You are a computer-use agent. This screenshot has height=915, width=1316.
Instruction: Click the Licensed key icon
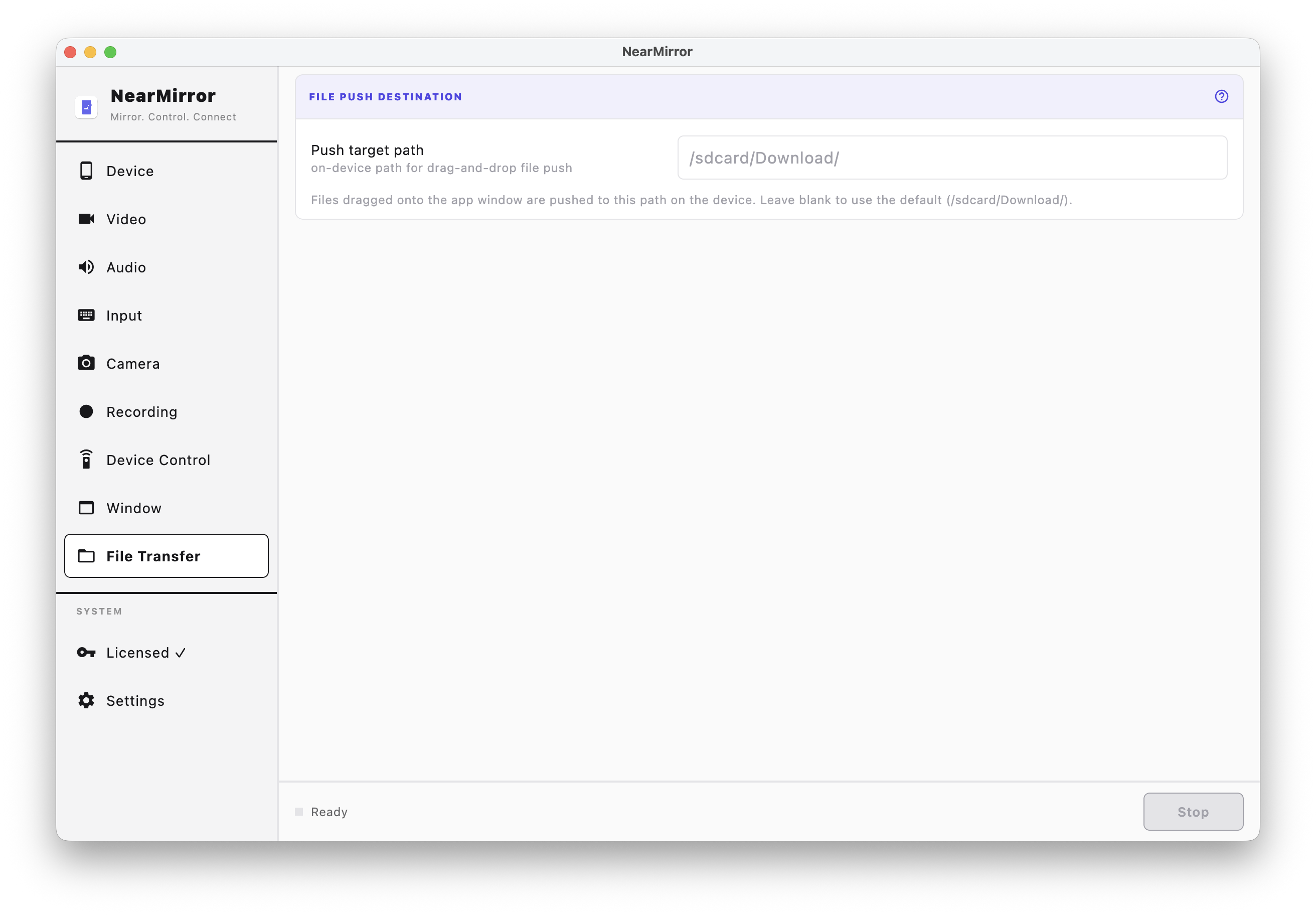(x=86, y=653)
